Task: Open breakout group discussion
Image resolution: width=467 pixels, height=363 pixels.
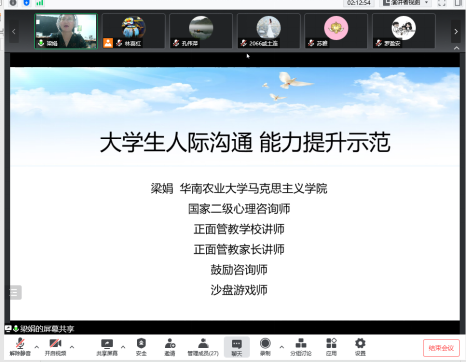Action: 301,347
